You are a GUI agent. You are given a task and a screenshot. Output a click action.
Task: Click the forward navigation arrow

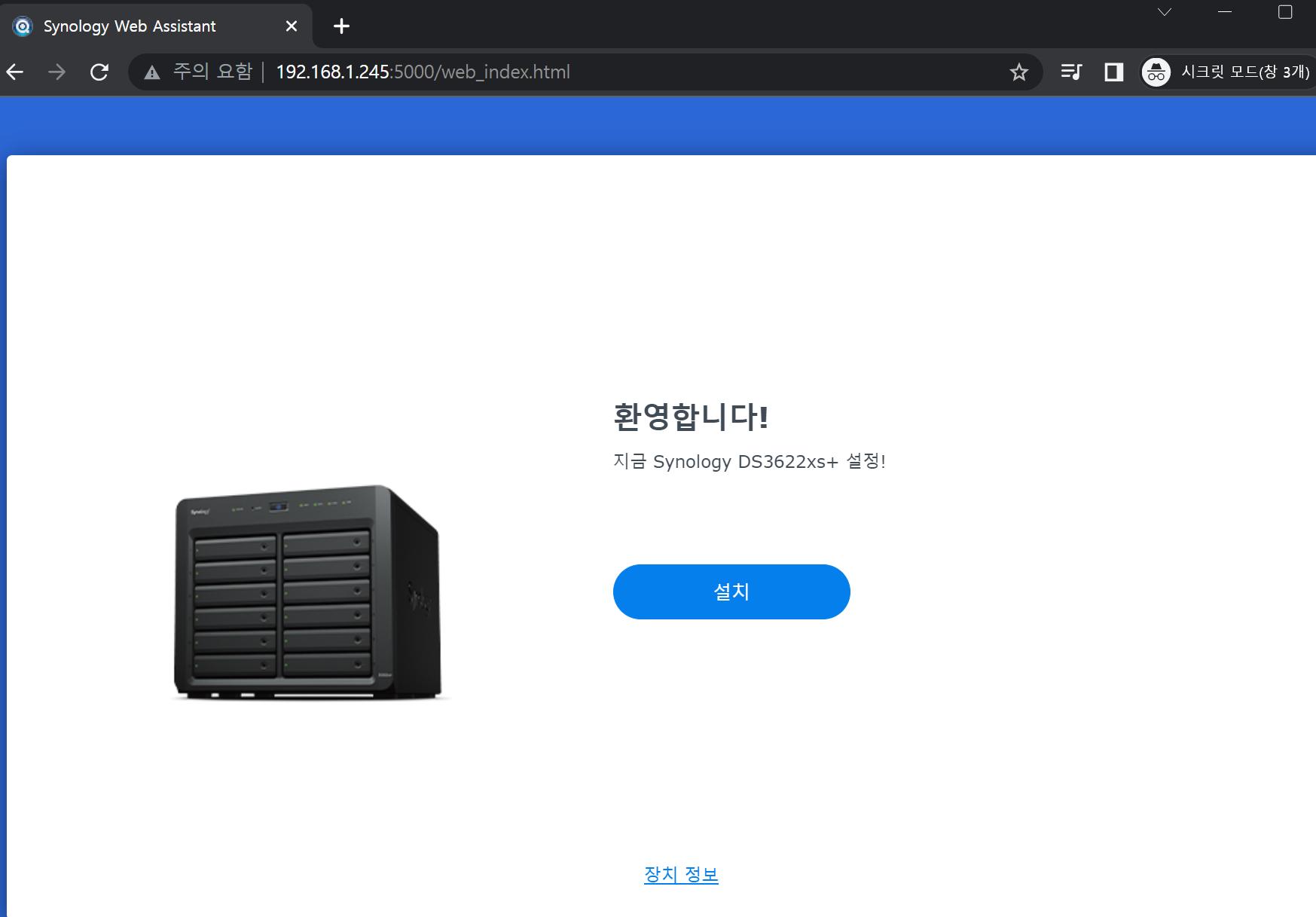pos(57,72)
